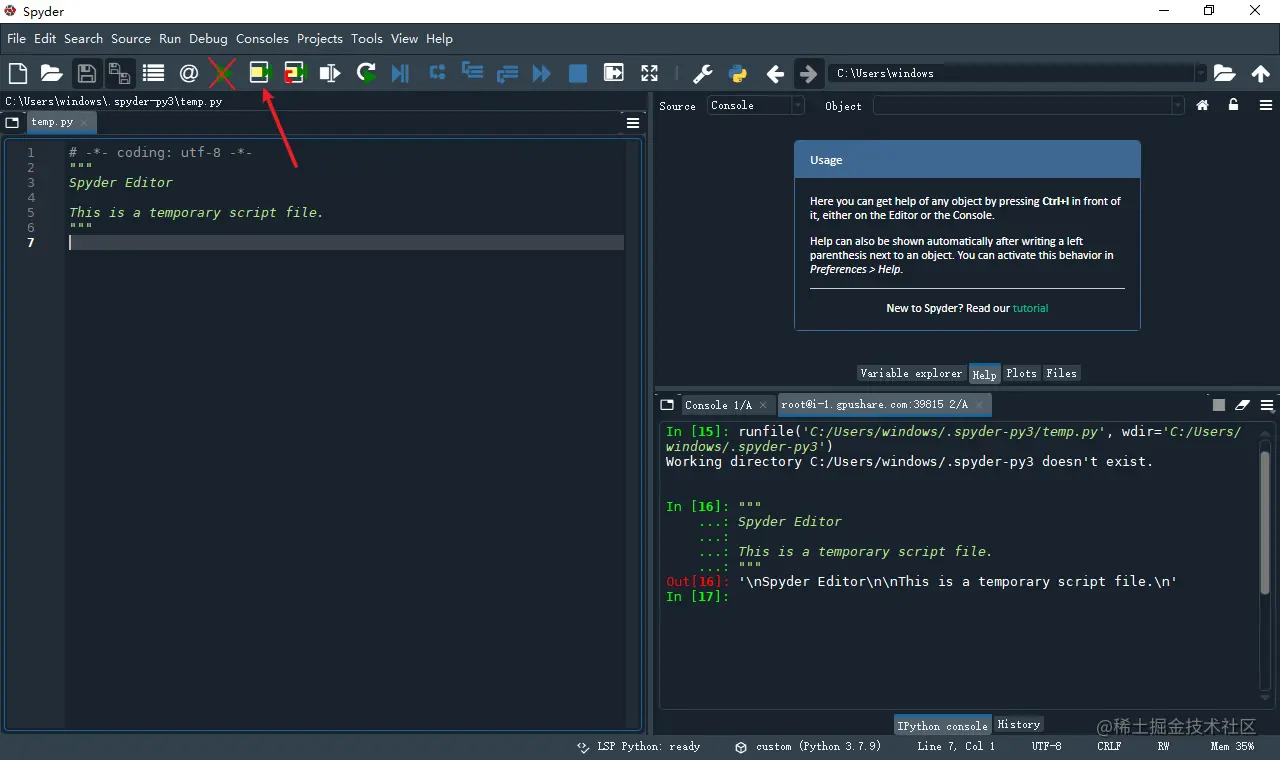
Task: Step return debug icon
Action: 507,73
